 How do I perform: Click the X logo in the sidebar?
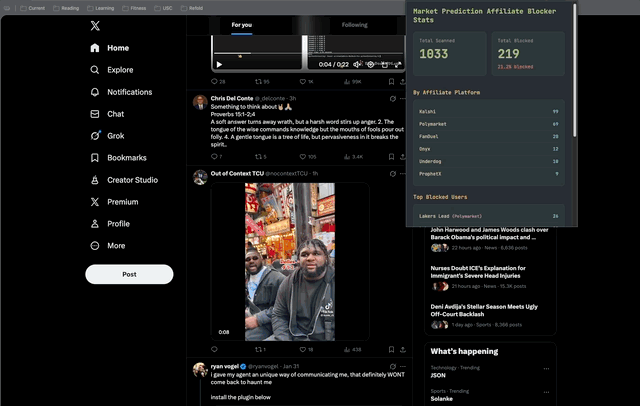94,25
